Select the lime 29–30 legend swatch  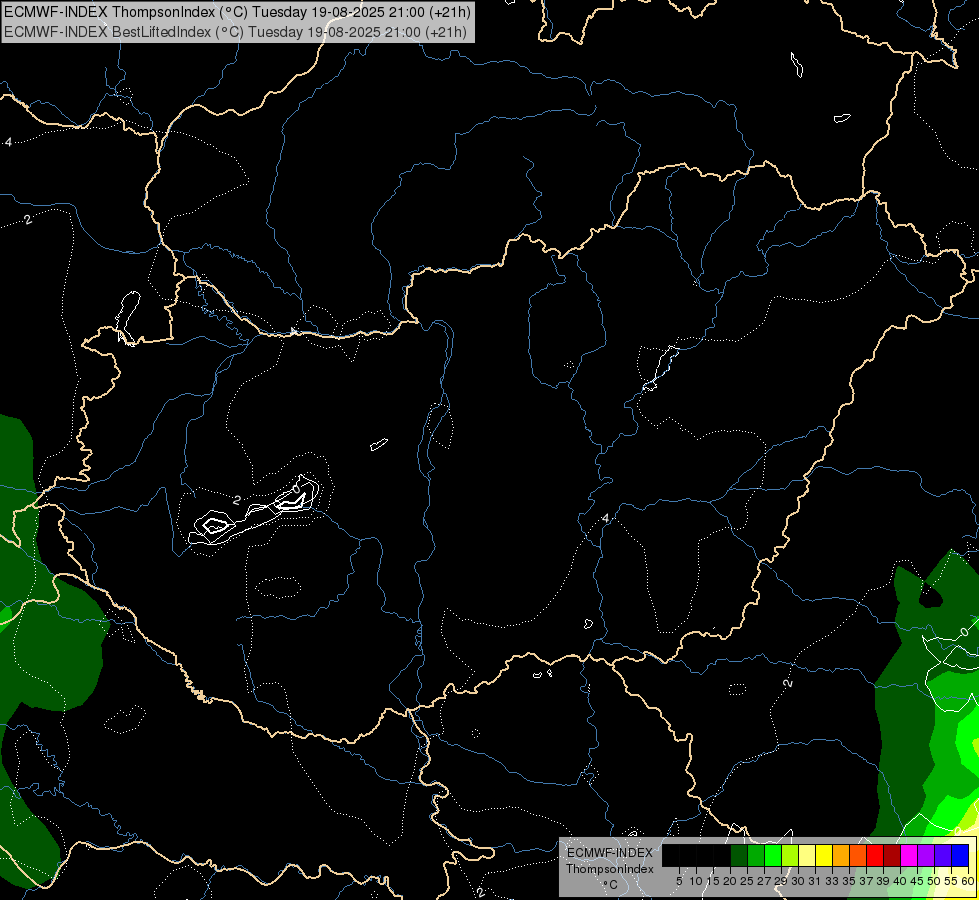[790, 855]
